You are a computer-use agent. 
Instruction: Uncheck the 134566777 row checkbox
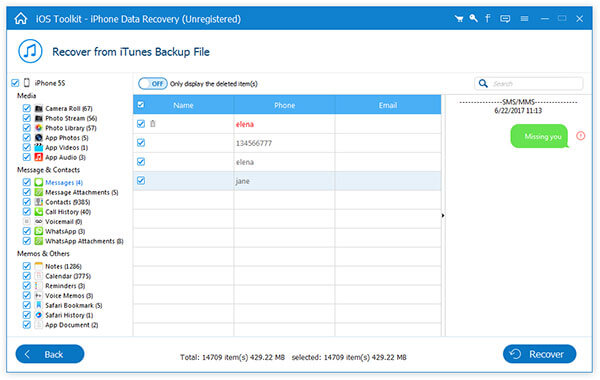[x=141, y=143]
